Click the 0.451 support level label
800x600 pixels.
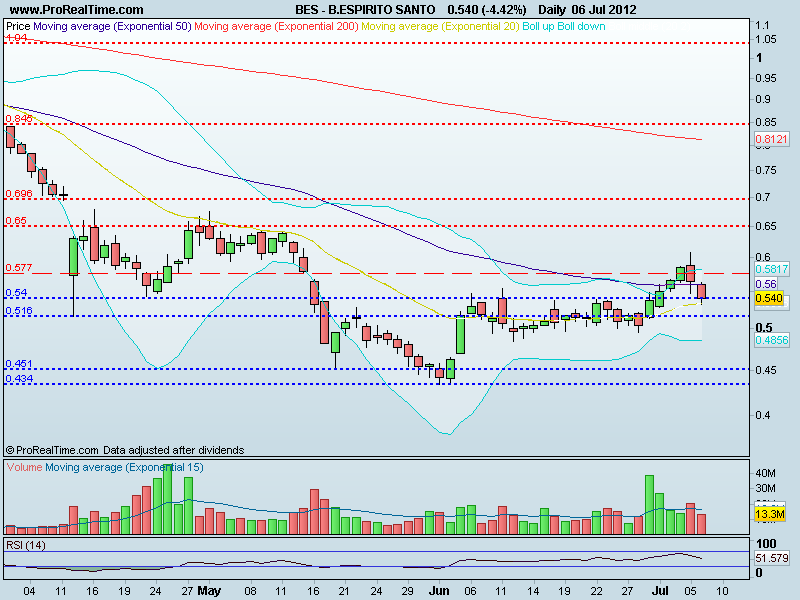point(19,363)
